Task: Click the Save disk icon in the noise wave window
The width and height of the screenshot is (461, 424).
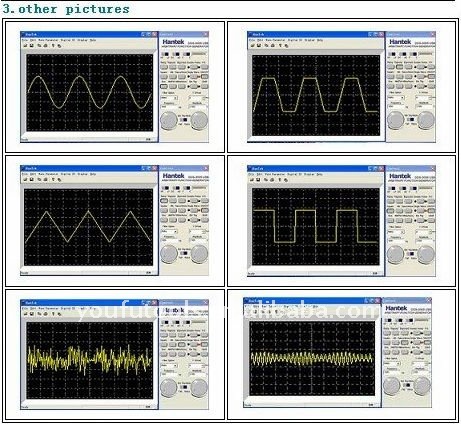Action: coord(32,314)
